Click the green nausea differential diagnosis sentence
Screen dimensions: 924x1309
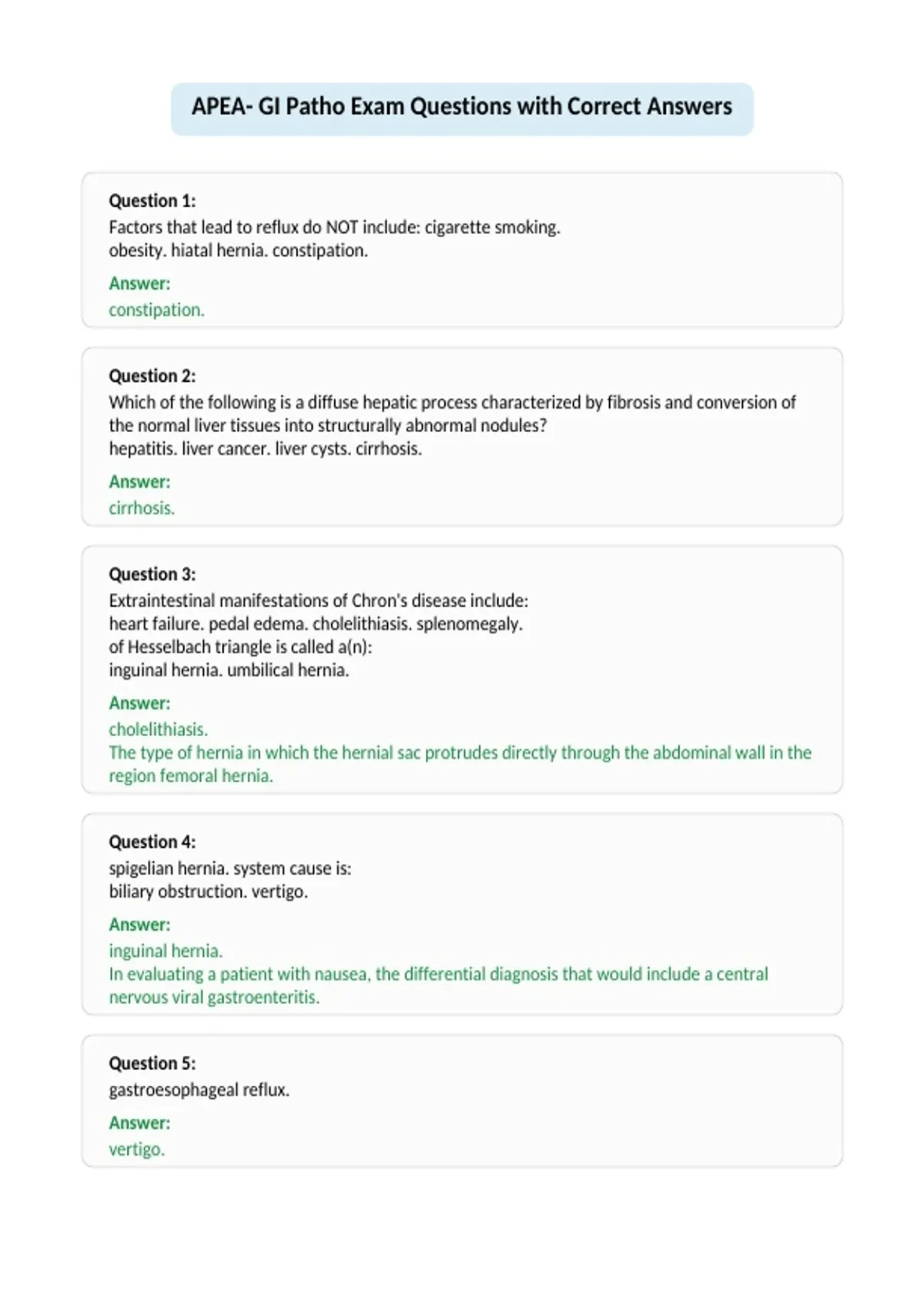(x=439, y=986)
